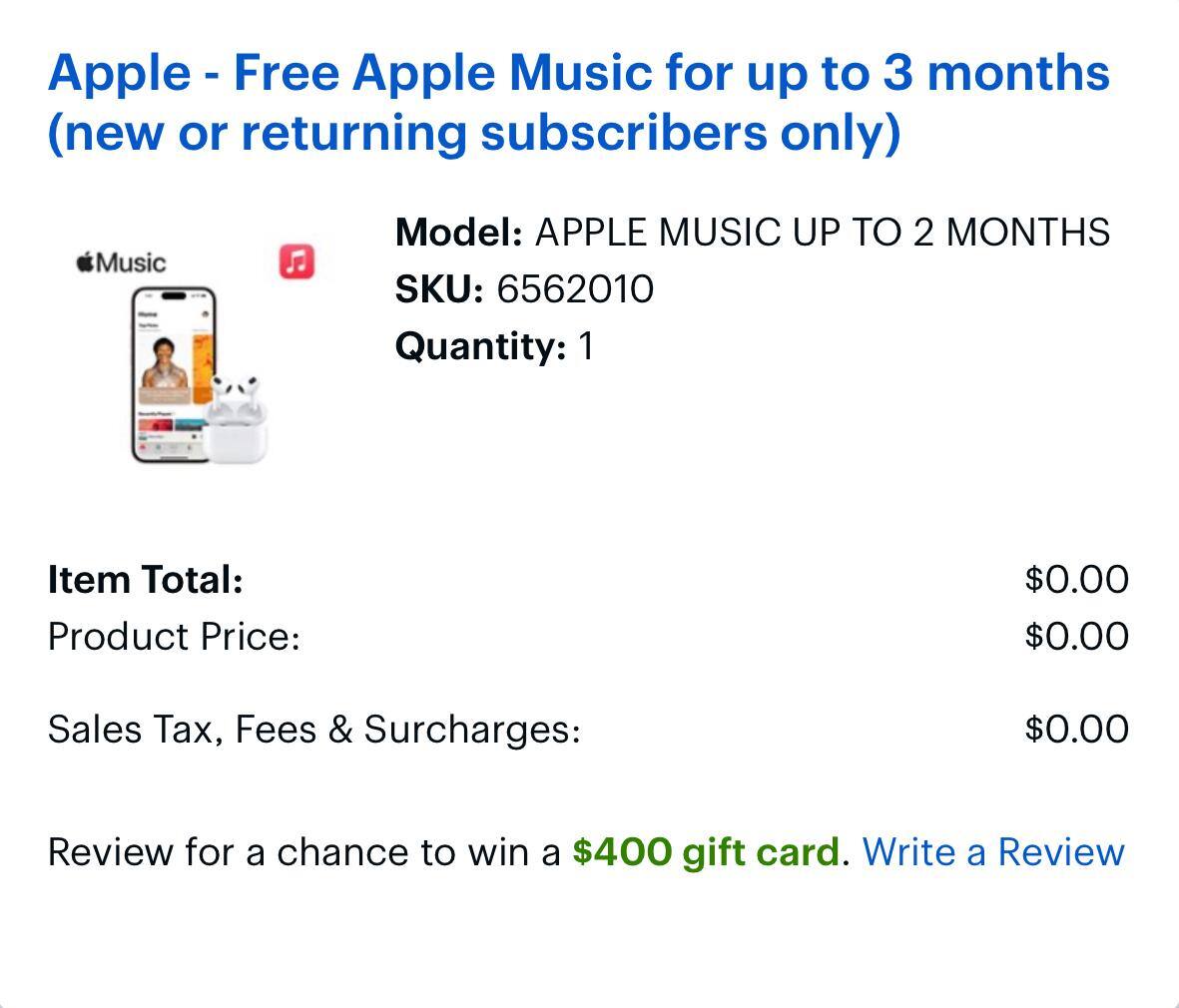Click the 'Review for a chance to win' text

[303, 852]
